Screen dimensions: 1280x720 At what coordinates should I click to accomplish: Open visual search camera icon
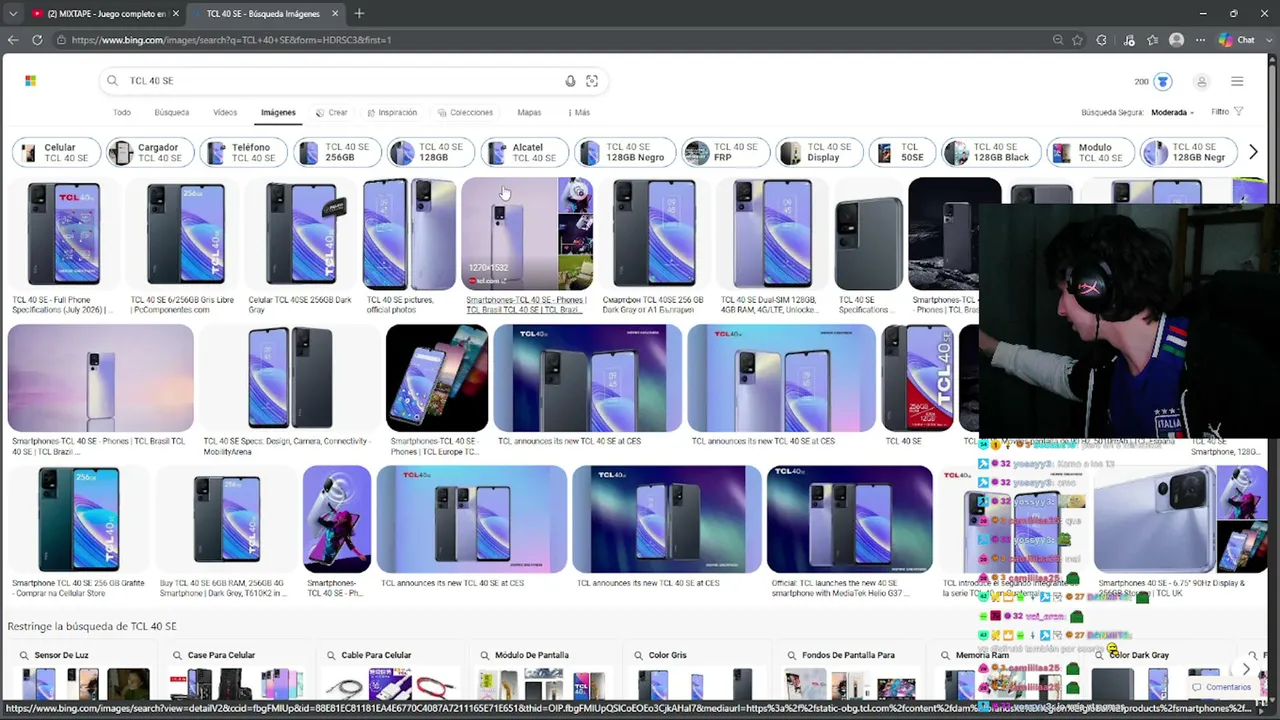click(x=592, y=81)
